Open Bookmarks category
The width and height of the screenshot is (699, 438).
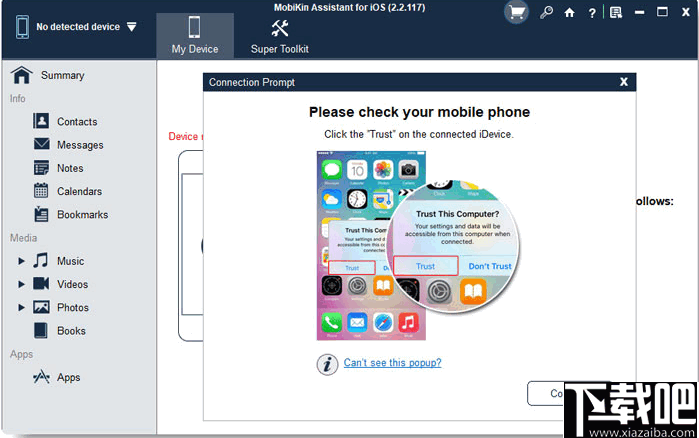pos(82,215)
